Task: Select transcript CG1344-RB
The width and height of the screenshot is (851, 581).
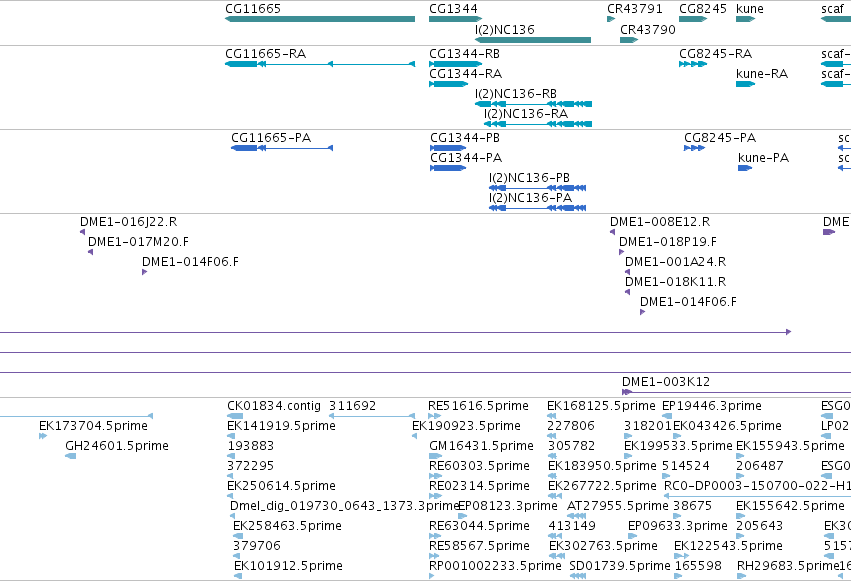Action: tap(455, 64)
